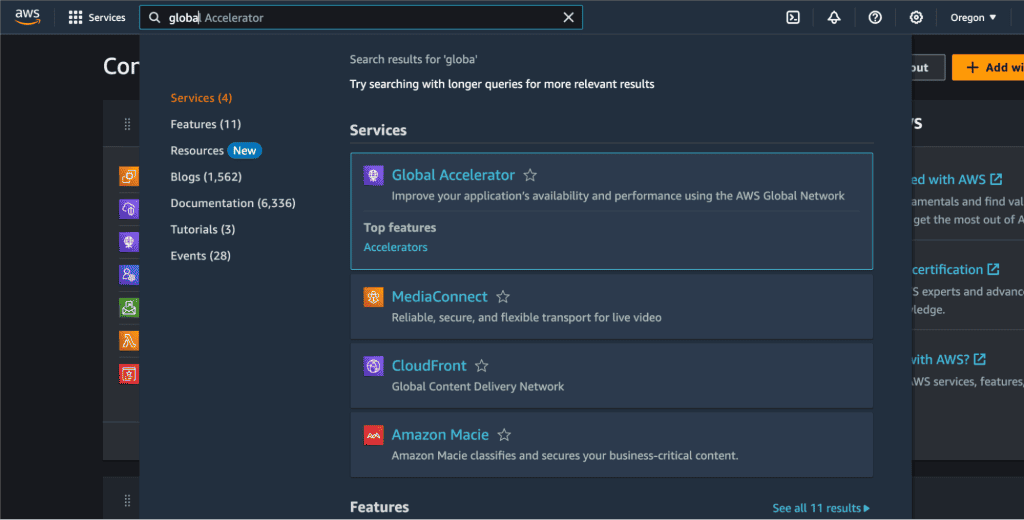
Task: Open the settings gear icon
Action: coord(916,18)
